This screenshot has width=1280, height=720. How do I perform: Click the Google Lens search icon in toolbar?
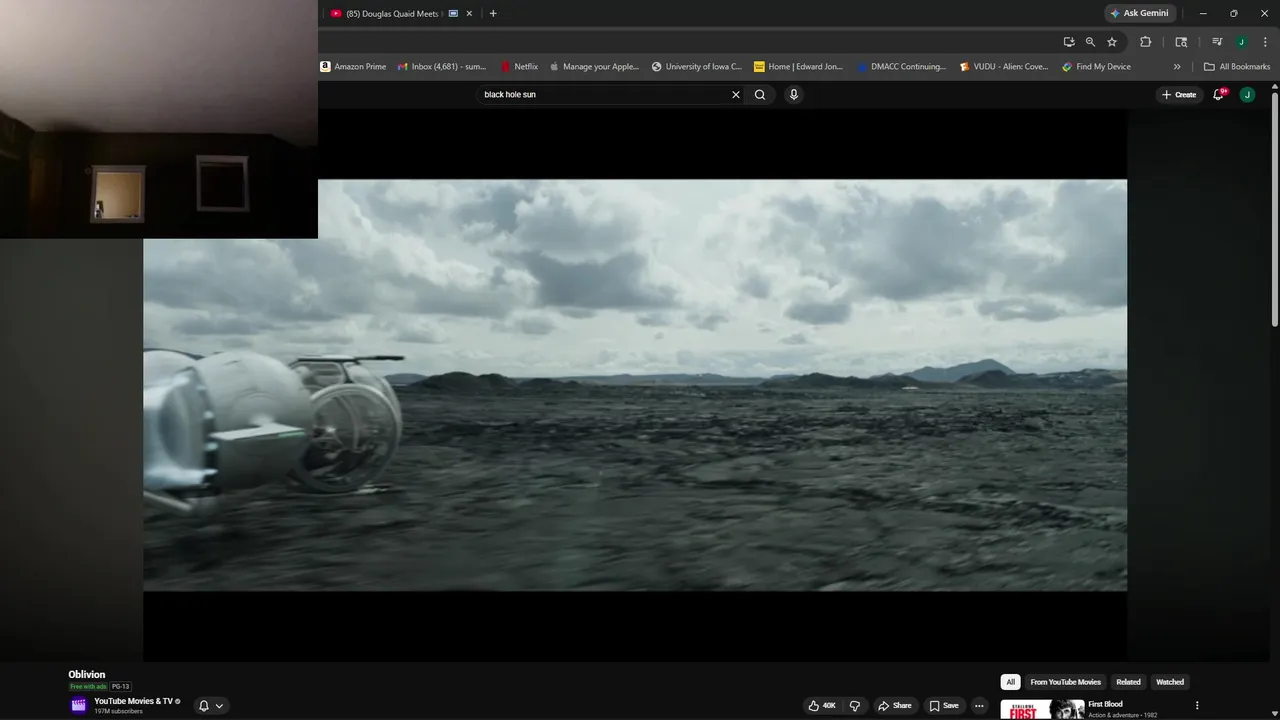[x=1181, y=42]
